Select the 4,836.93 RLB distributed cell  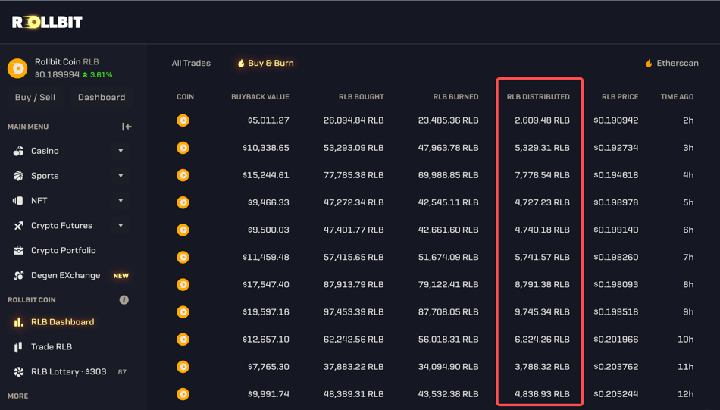(542, 394)
